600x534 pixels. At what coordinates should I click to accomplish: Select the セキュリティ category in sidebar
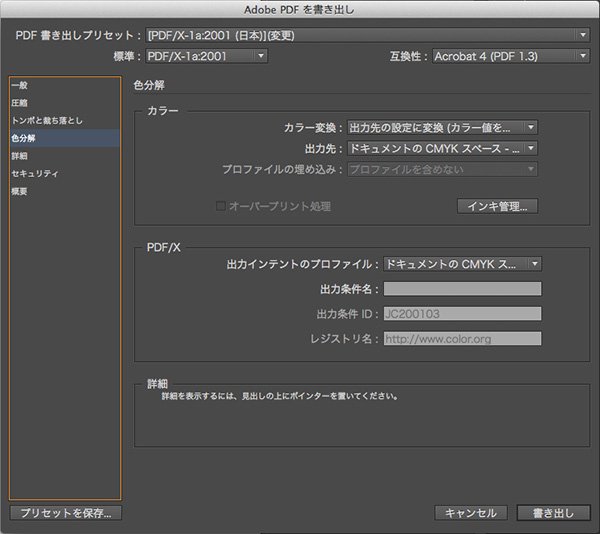coord(65,173)
